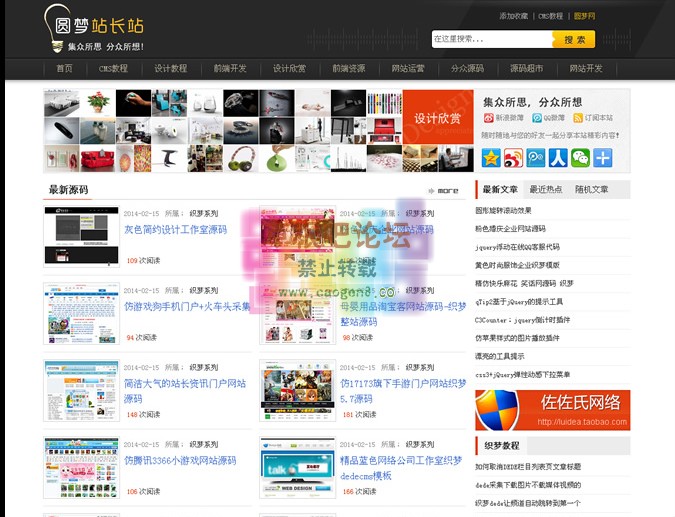
Task: Open thumbnail of 仿游戏狗手机门户 source
Action: pyautogui.click(x=81, y=313)
